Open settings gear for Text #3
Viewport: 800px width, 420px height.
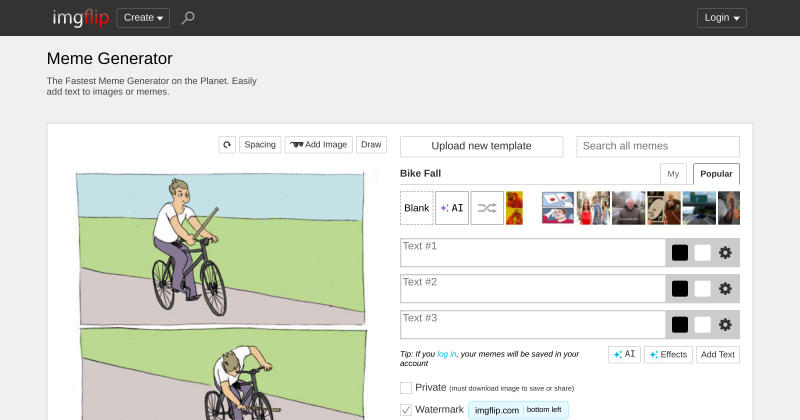tap(725, 325)
